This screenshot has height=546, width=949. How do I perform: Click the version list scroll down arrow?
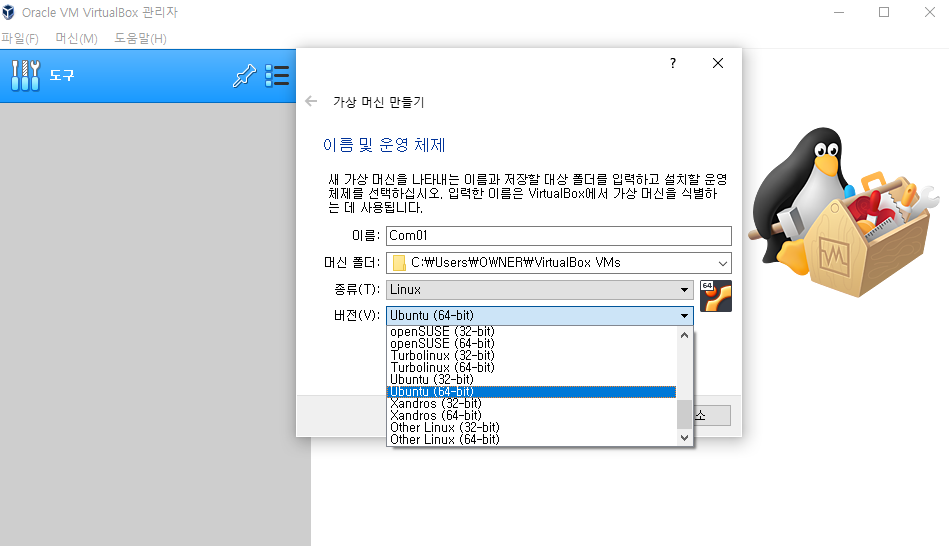click(x=685, y=438)
